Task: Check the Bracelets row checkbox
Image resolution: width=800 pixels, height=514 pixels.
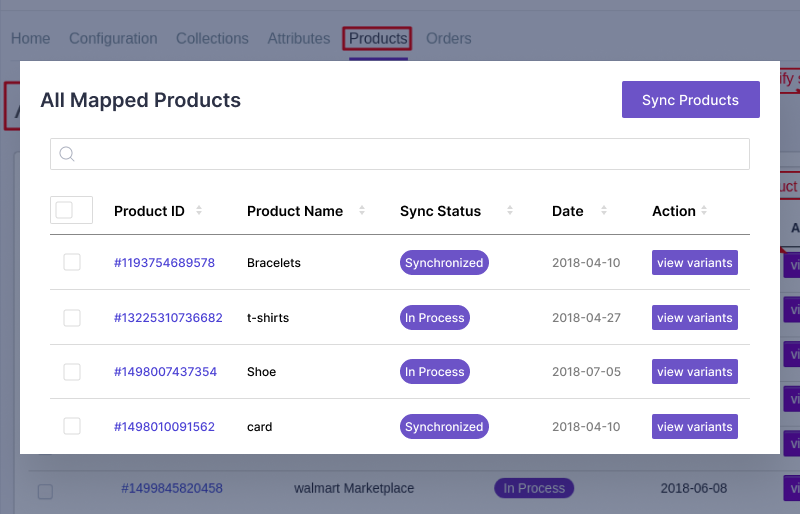Action: tap(72, 263)
